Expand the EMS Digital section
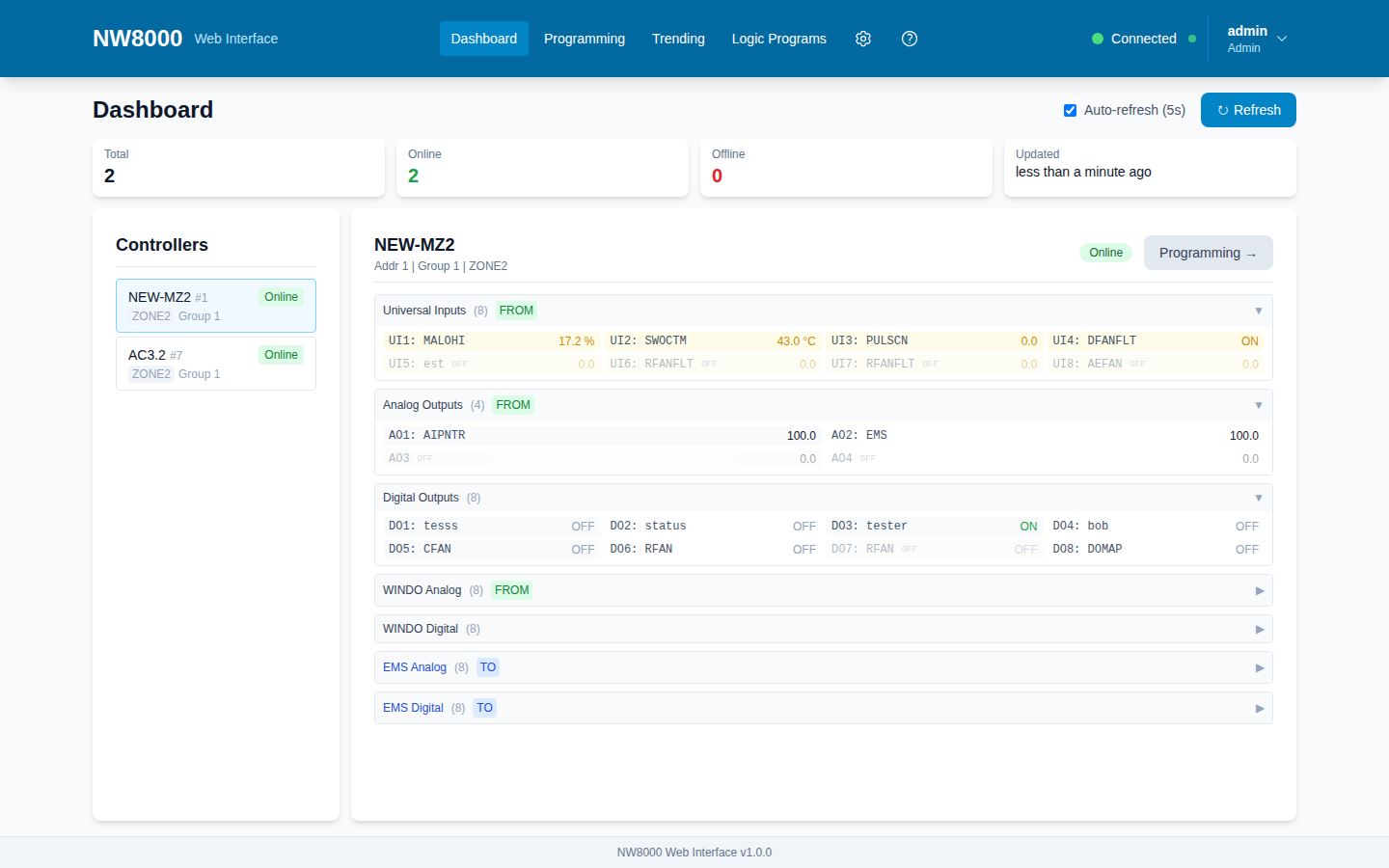Image resolution: width=1389 pixels, height=868 pixels. [823, 708]
